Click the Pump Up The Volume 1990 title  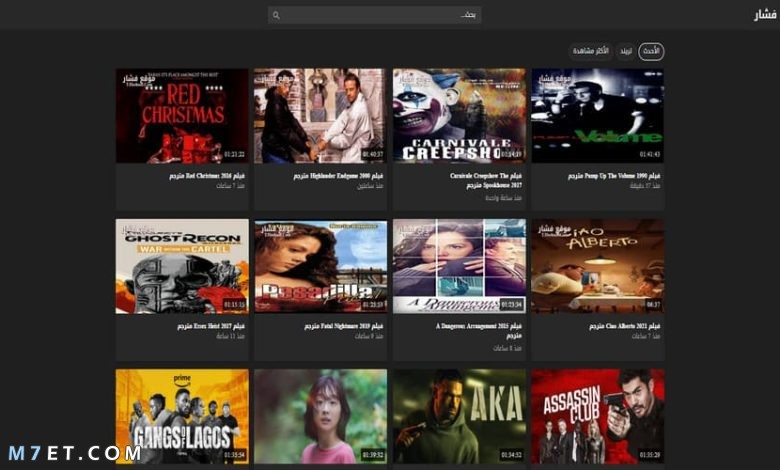pyautogui.click(x=614, y=176)
